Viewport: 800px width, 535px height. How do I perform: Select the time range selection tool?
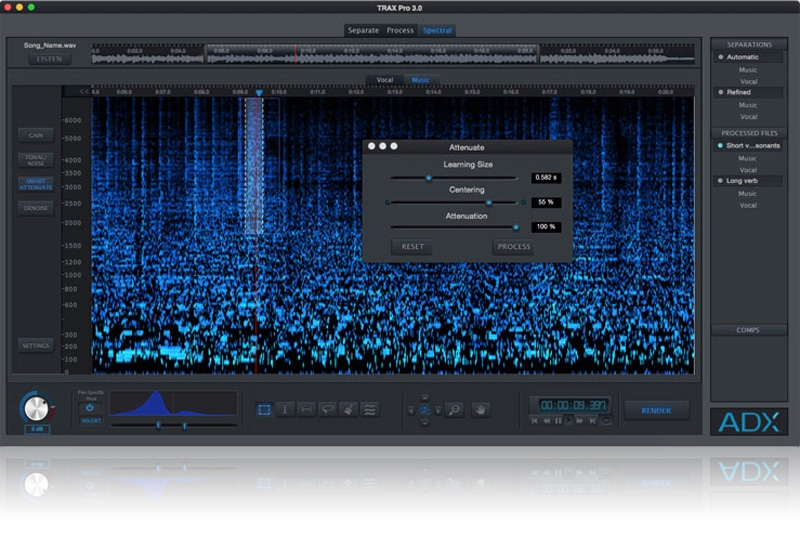[285, 409]
